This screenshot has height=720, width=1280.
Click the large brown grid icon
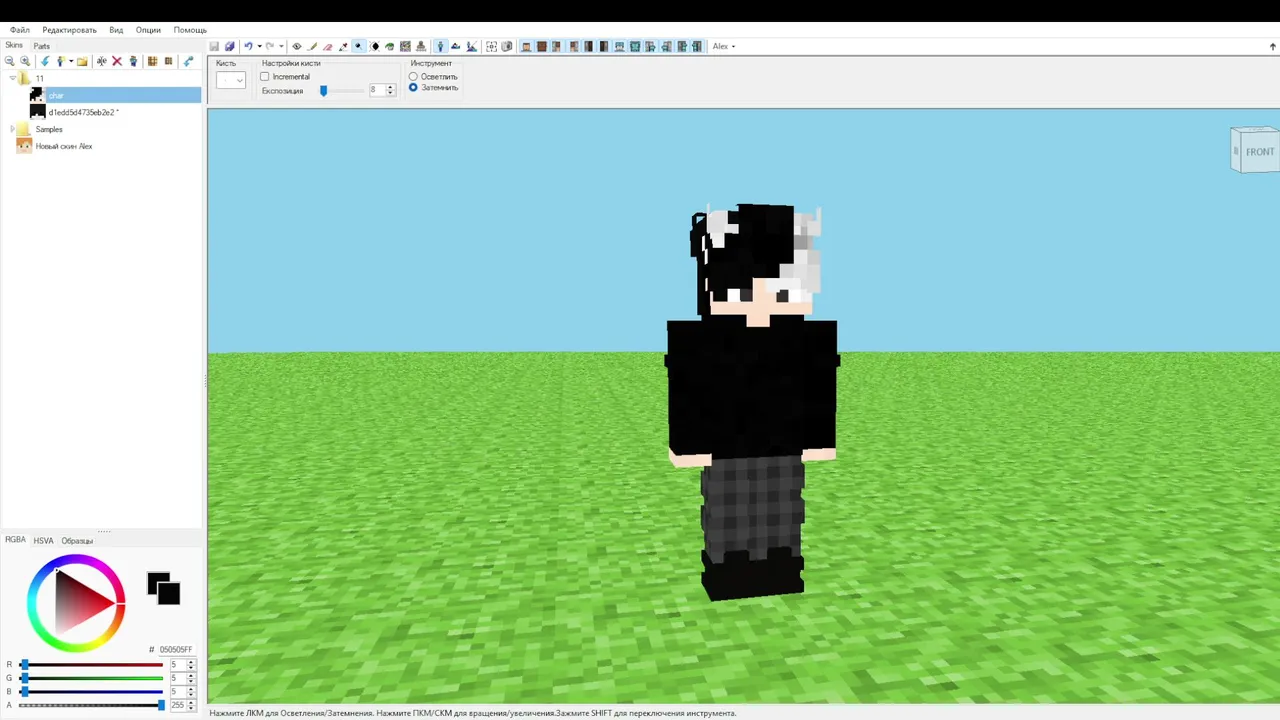pos(152,61)
